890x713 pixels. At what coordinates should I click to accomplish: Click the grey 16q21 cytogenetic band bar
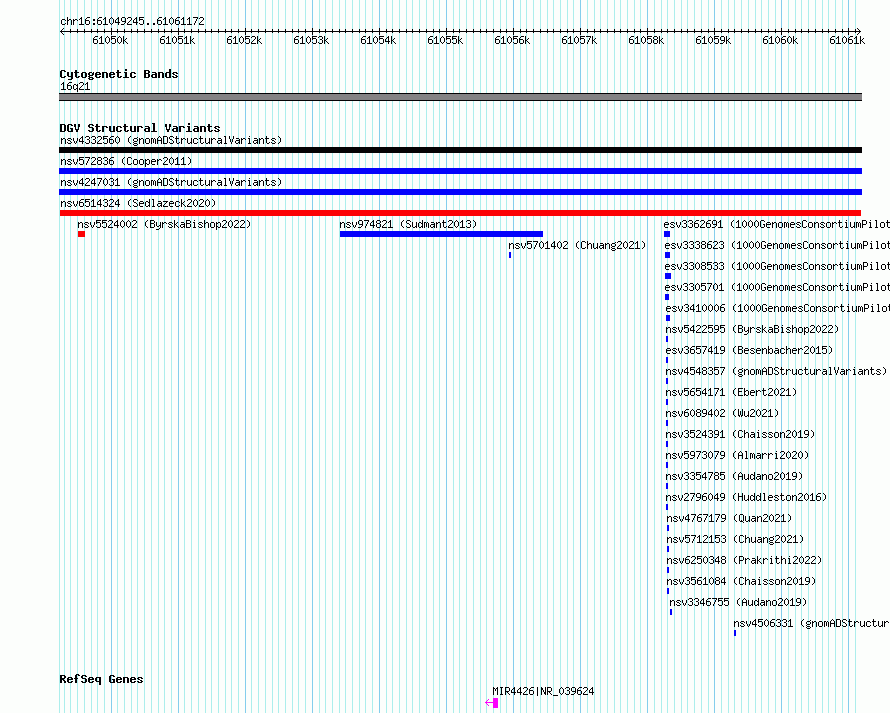pos(460,97)
